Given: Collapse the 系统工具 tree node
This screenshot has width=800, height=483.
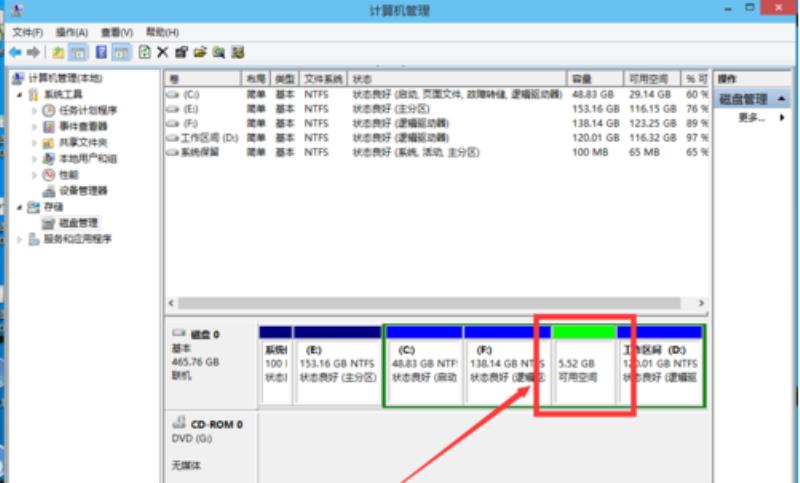Looking at the screenshot, I should (19, 95).
